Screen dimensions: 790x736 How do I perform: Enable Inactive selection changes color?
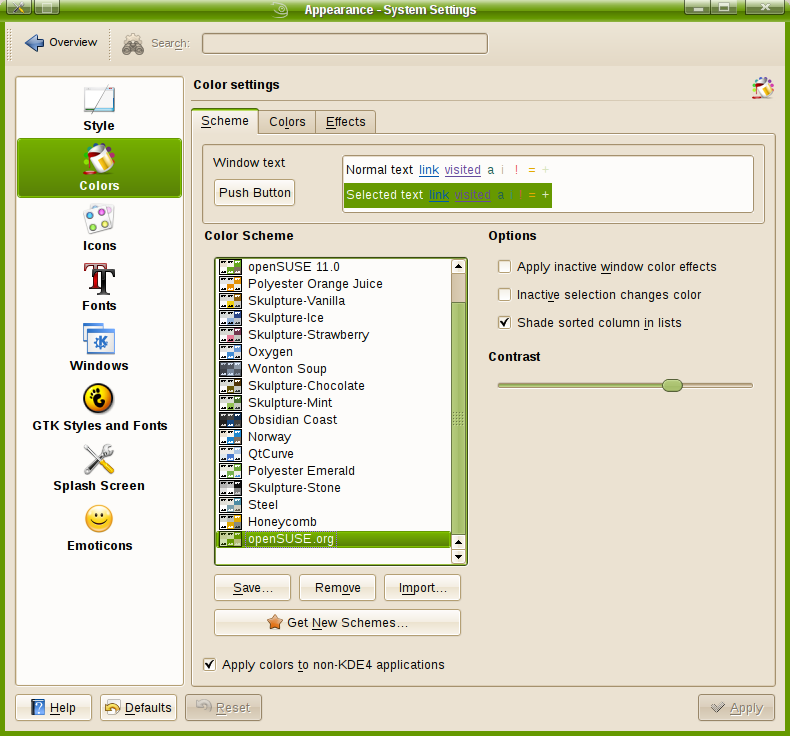tap(504, 294)
